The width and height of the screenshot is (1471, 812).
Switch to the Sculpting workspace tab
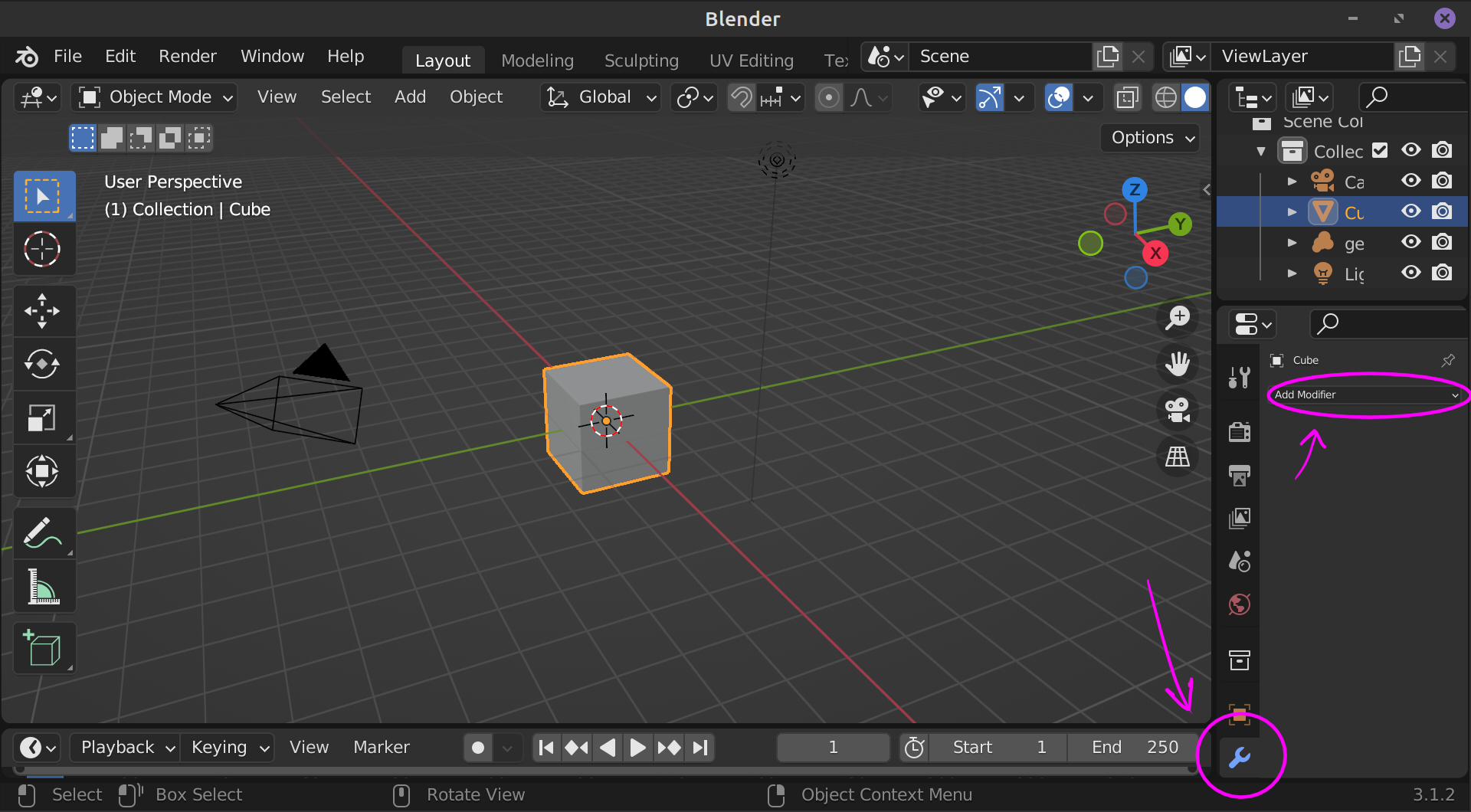[641, 61]
